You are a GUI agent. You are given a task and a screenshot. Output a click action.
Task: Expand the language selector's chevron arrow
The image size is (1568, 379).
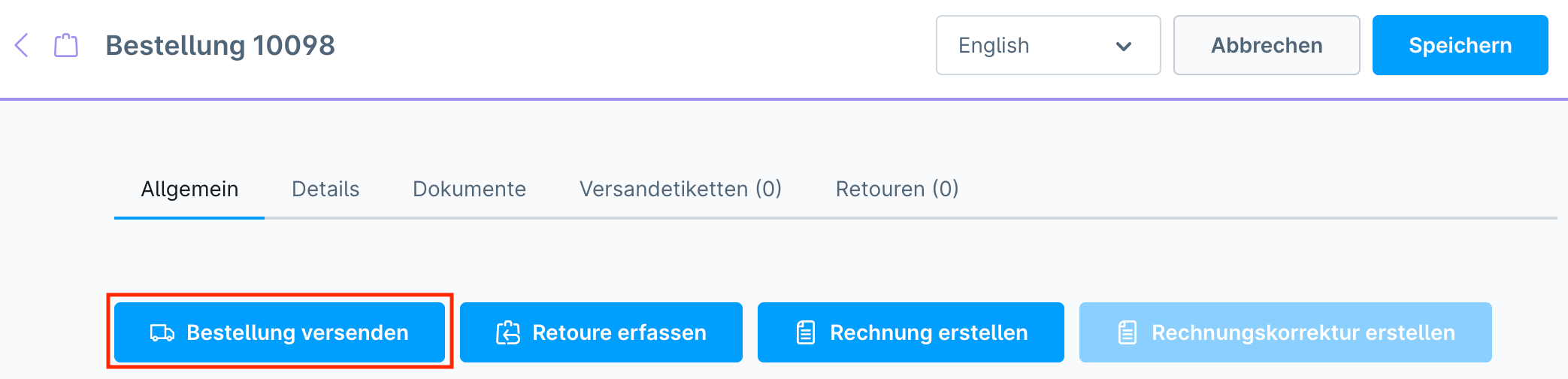coord(1124,46)
